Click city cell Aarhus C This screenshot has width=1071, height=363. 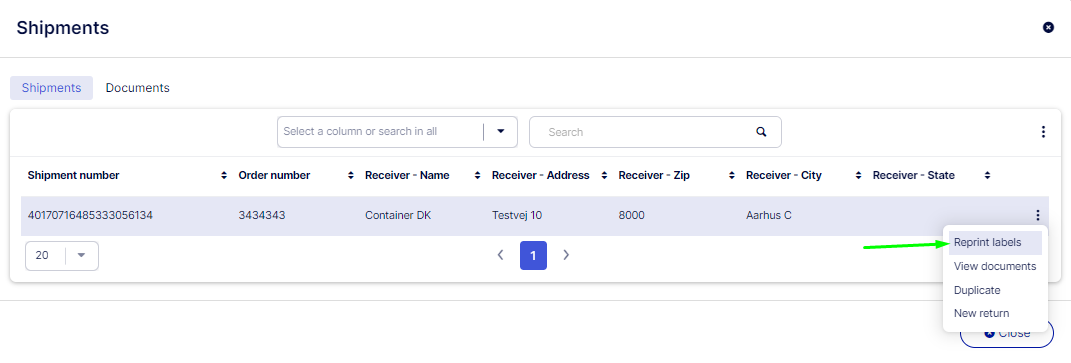tap(768, 215)
